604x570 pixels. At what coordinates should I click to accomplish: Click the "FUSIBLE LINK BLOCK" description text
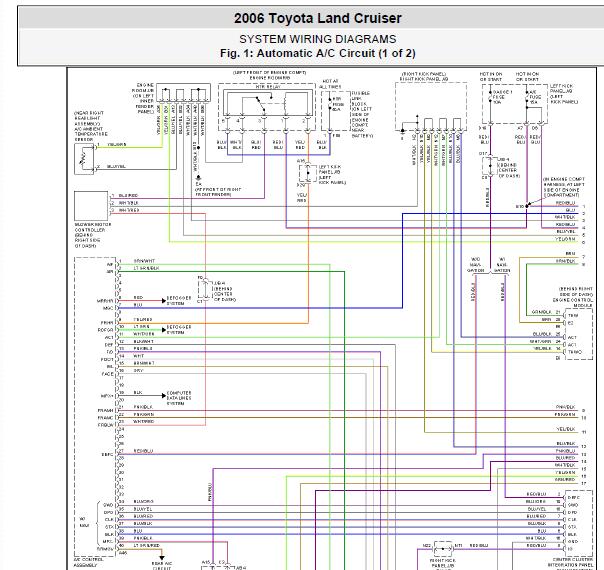(x=361, y=115)
